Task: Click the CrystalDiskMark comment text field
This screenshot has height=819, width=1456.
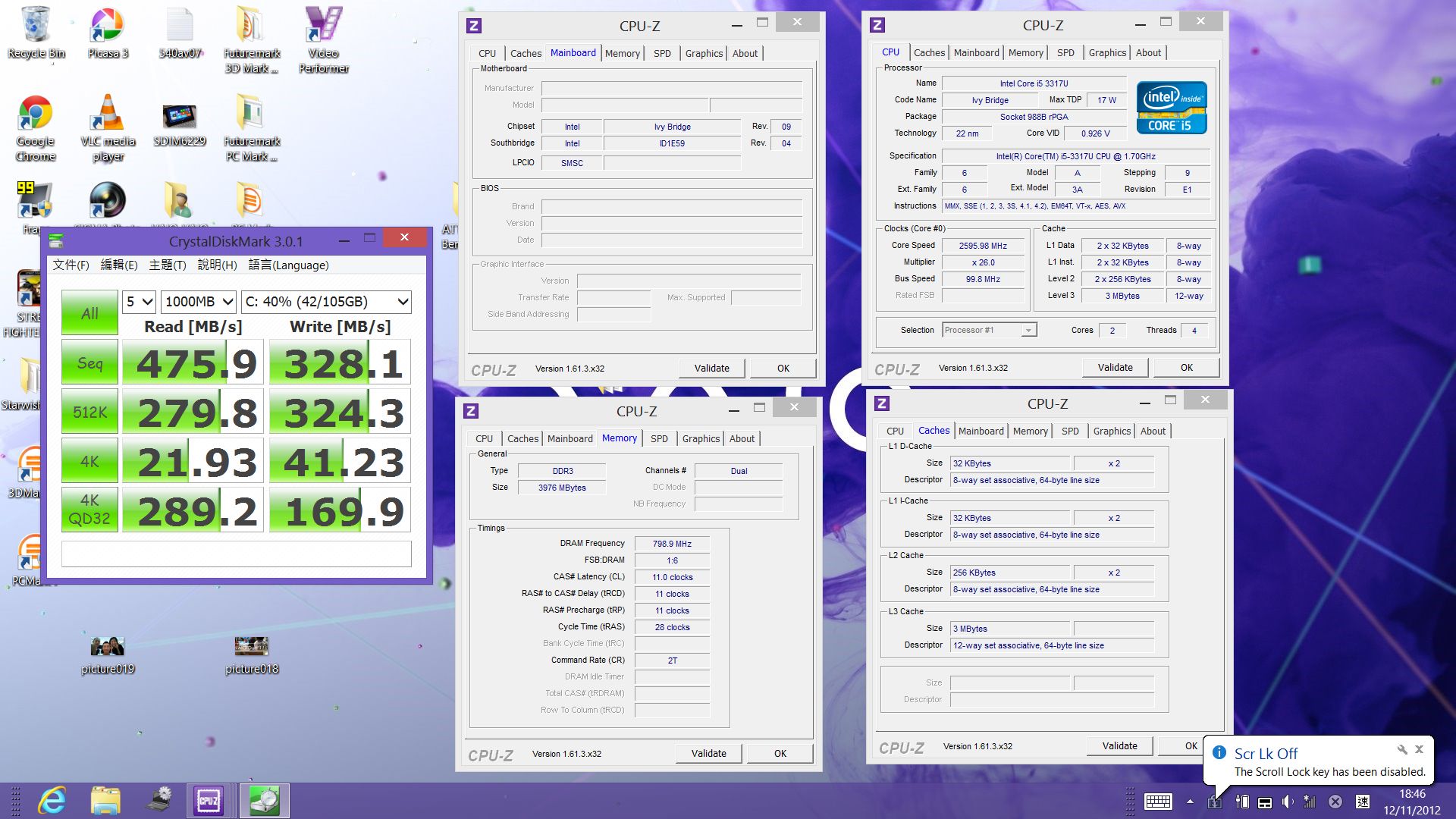Action: tap(237, 554)
